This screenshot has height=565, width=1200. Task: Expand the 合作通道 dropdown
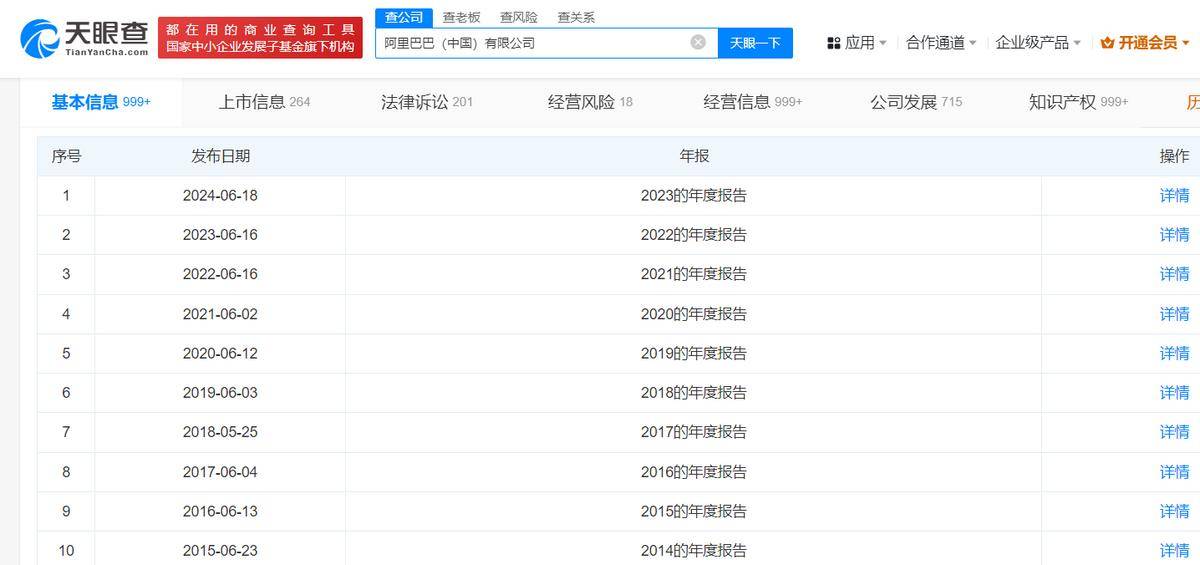tap(941, 43)
